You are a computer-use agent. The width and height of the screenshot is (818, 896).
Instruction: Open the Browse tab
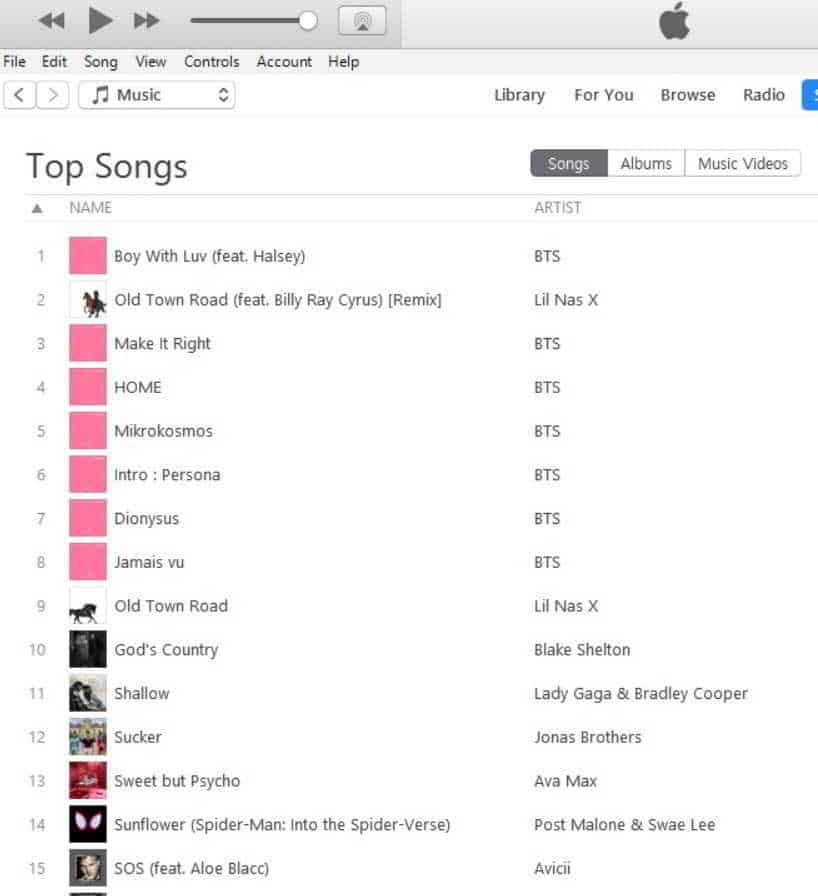(x=688, y=95)
